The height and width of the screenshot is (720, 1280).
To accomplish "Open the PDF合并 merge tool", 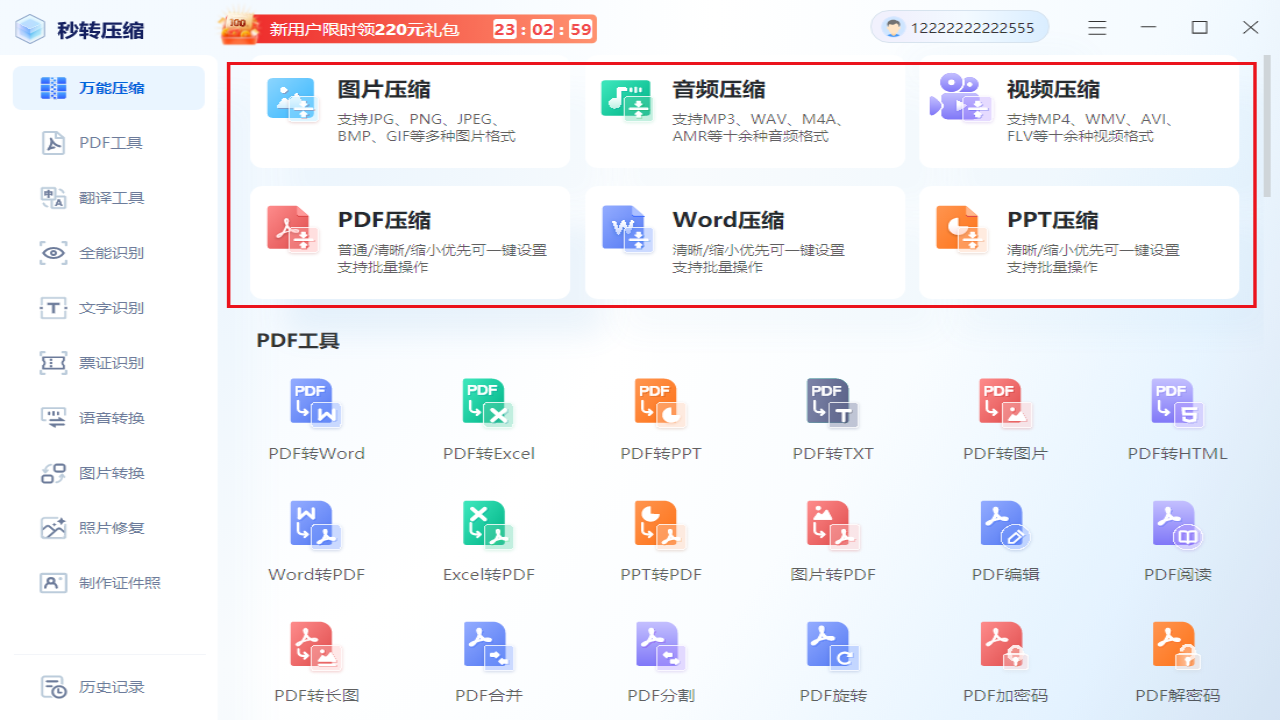I will [488, 650].
